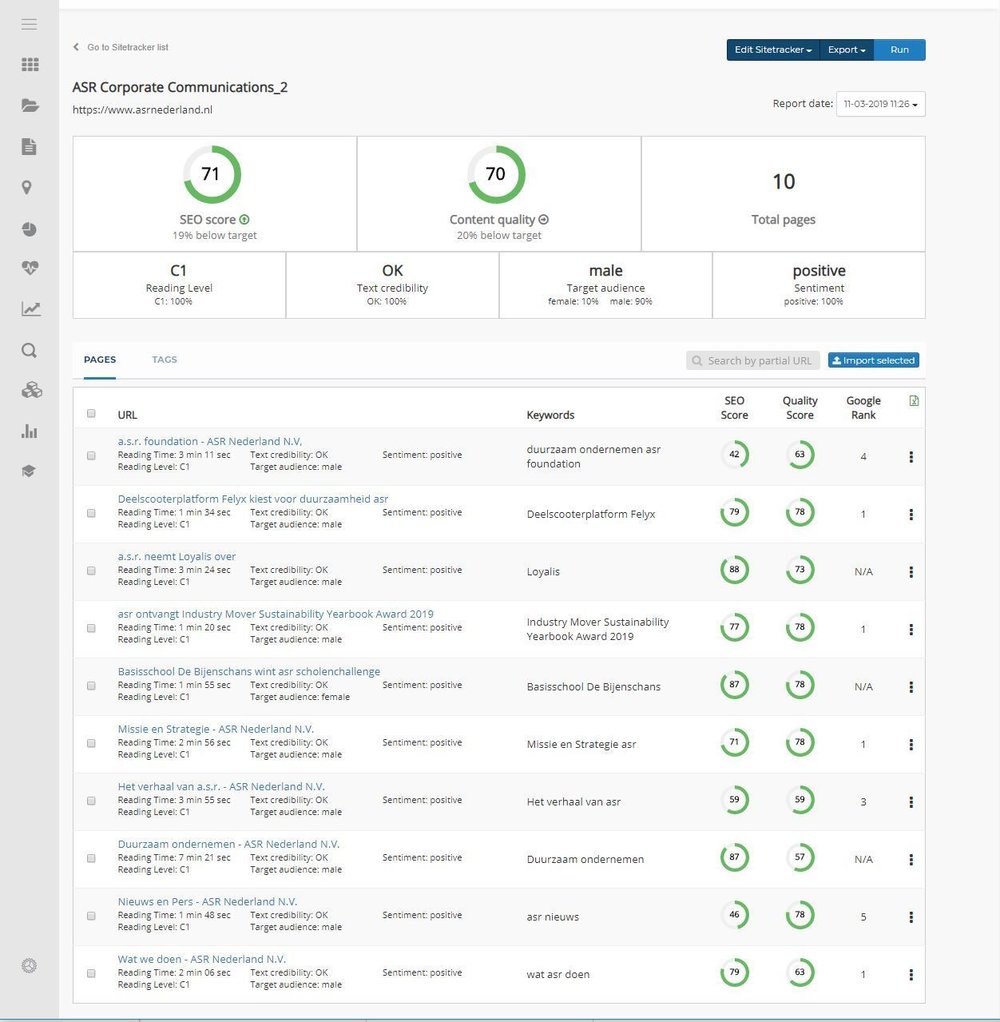
Task: Click the https://www.asrnederland.nl URL text
Action: 142,110
